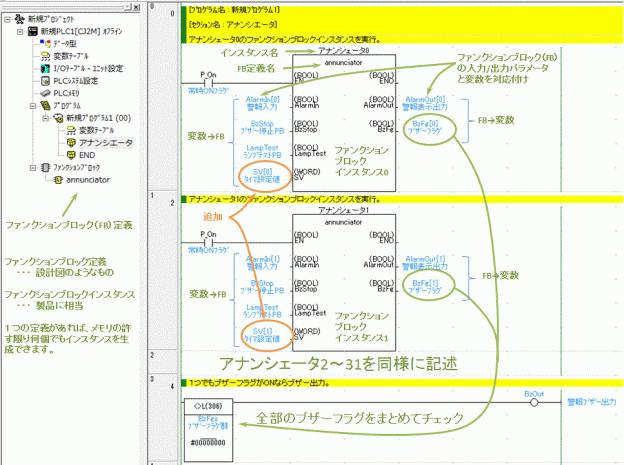624x465 pixels.
Task: Open the データ型 colored-blocks icon
Action: click(x=45, y=43)
